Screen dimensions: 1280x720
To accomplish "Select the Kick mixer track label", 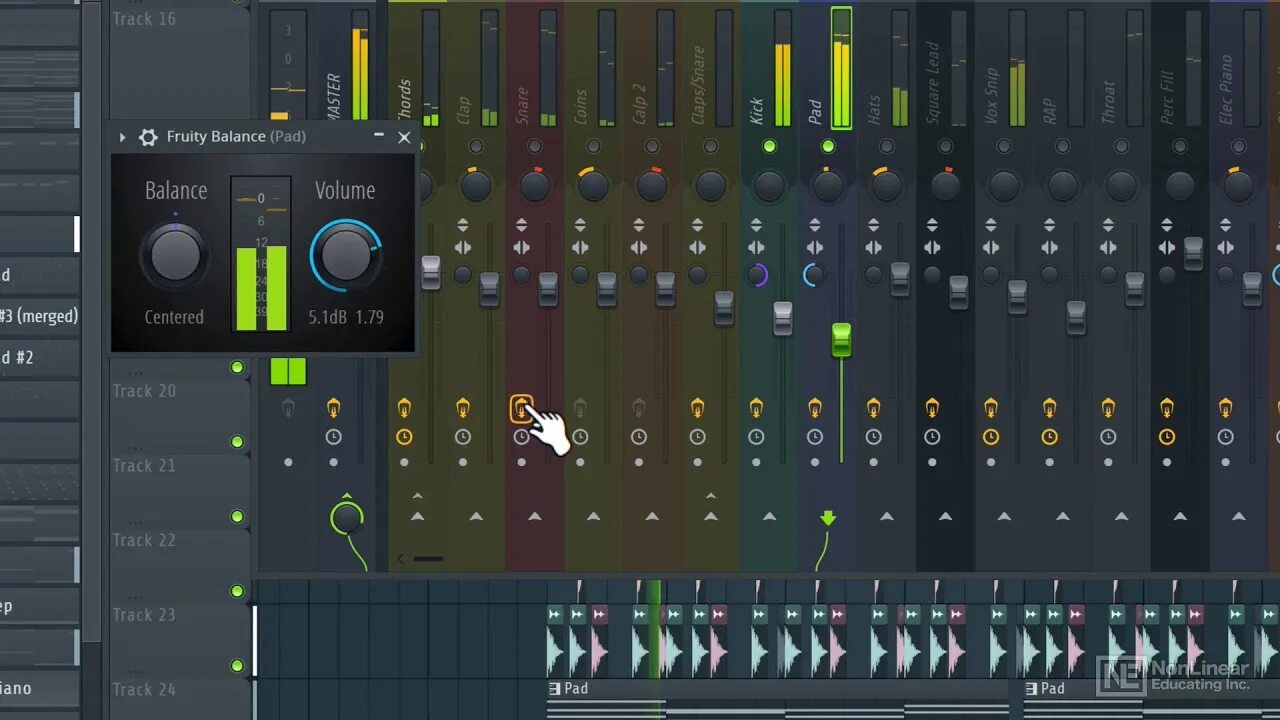I will [x=756, y=110].
